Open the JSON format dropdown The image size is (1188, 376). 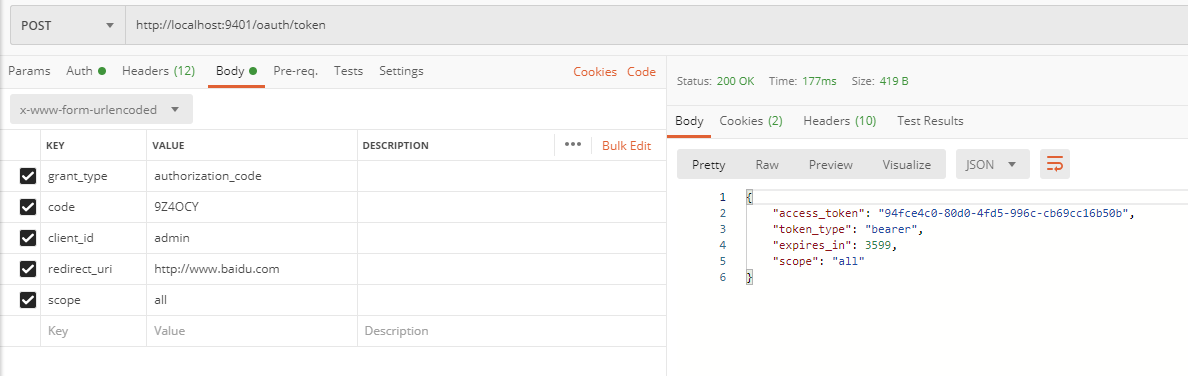(x=993, y=164)
